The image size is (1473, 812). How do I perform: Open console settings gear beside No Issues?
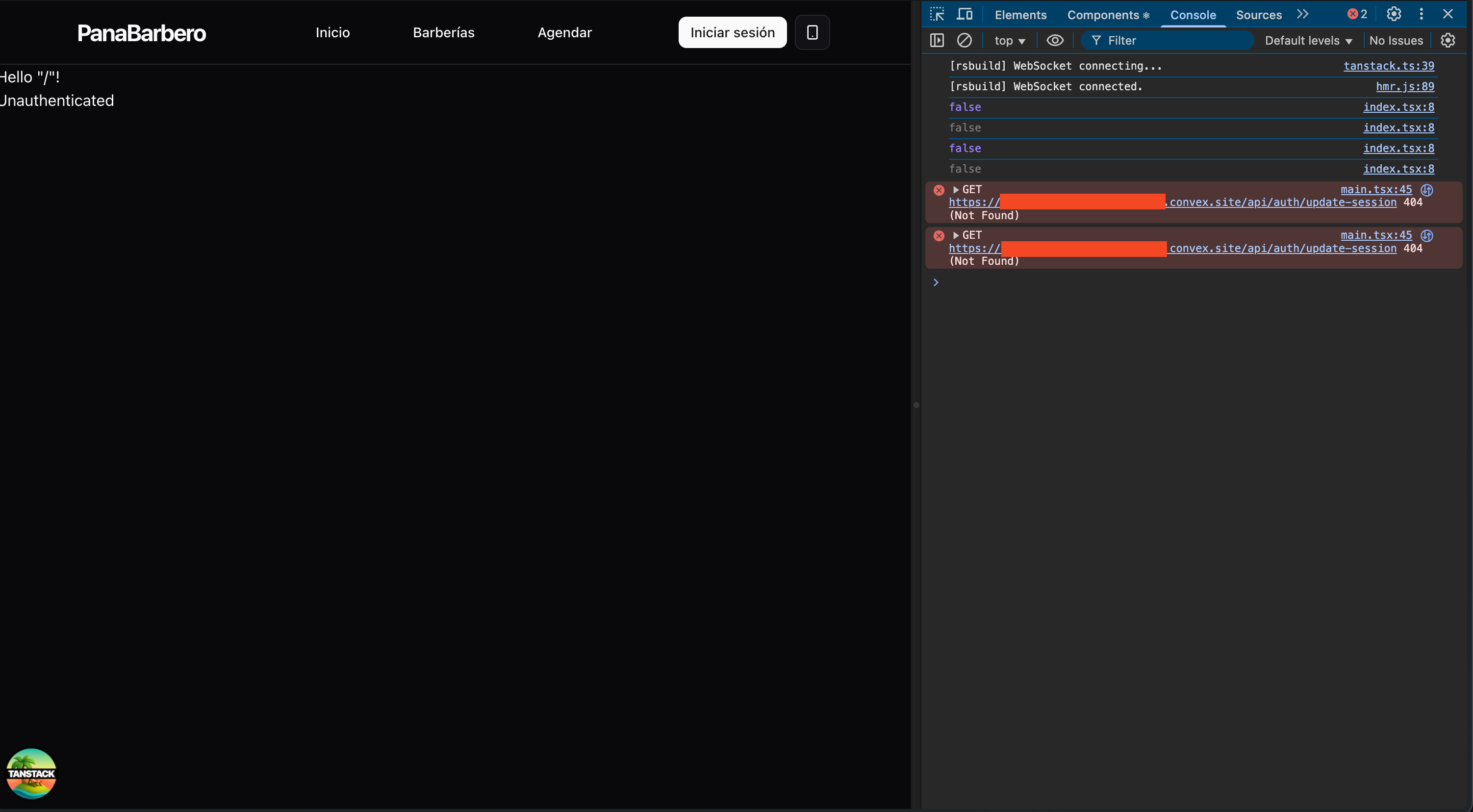click(1448, 41)
